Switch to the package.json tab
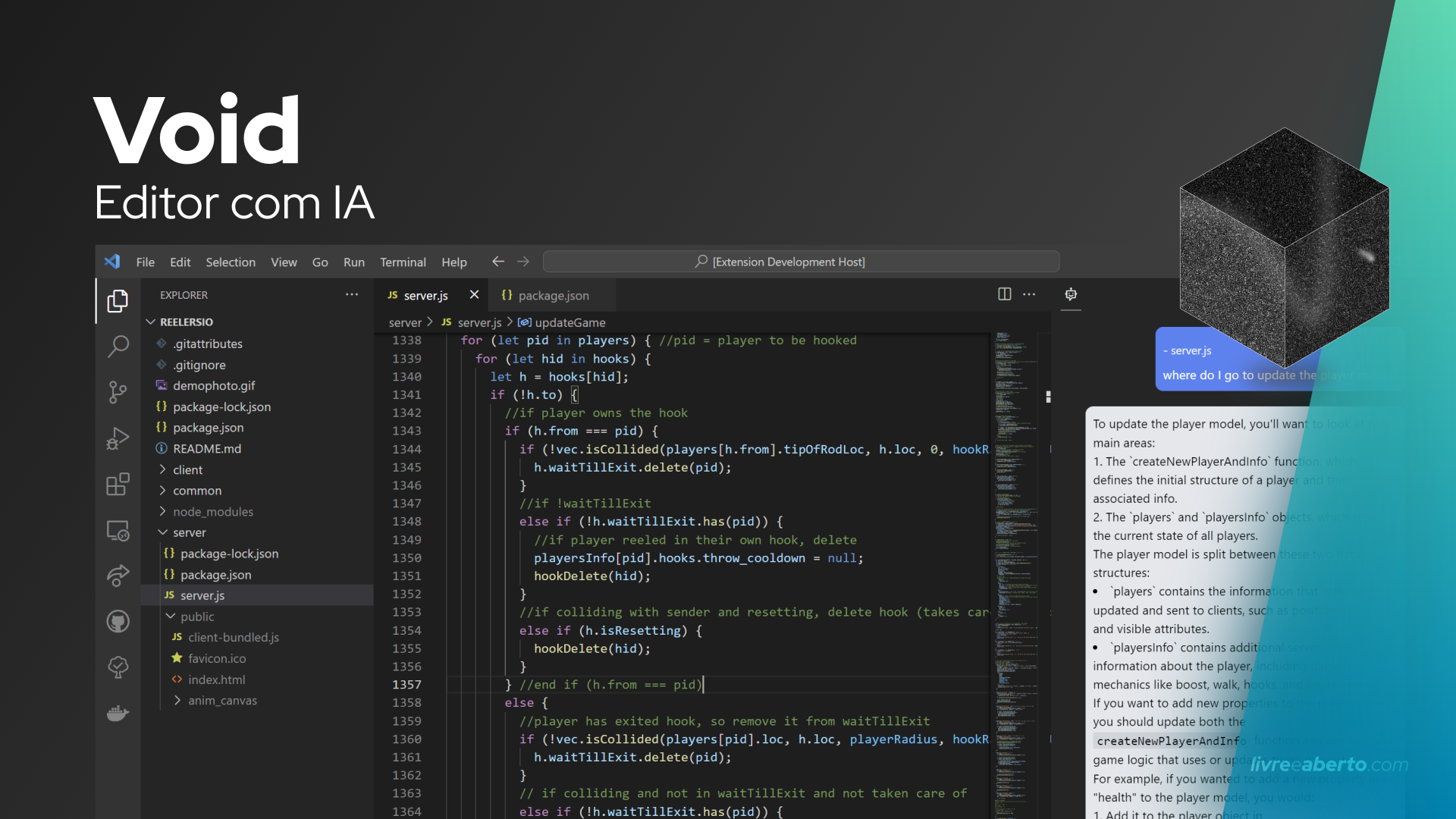The height and width of the screenshot is (819, 1456). pyautogui.click(x=553, y=296)
